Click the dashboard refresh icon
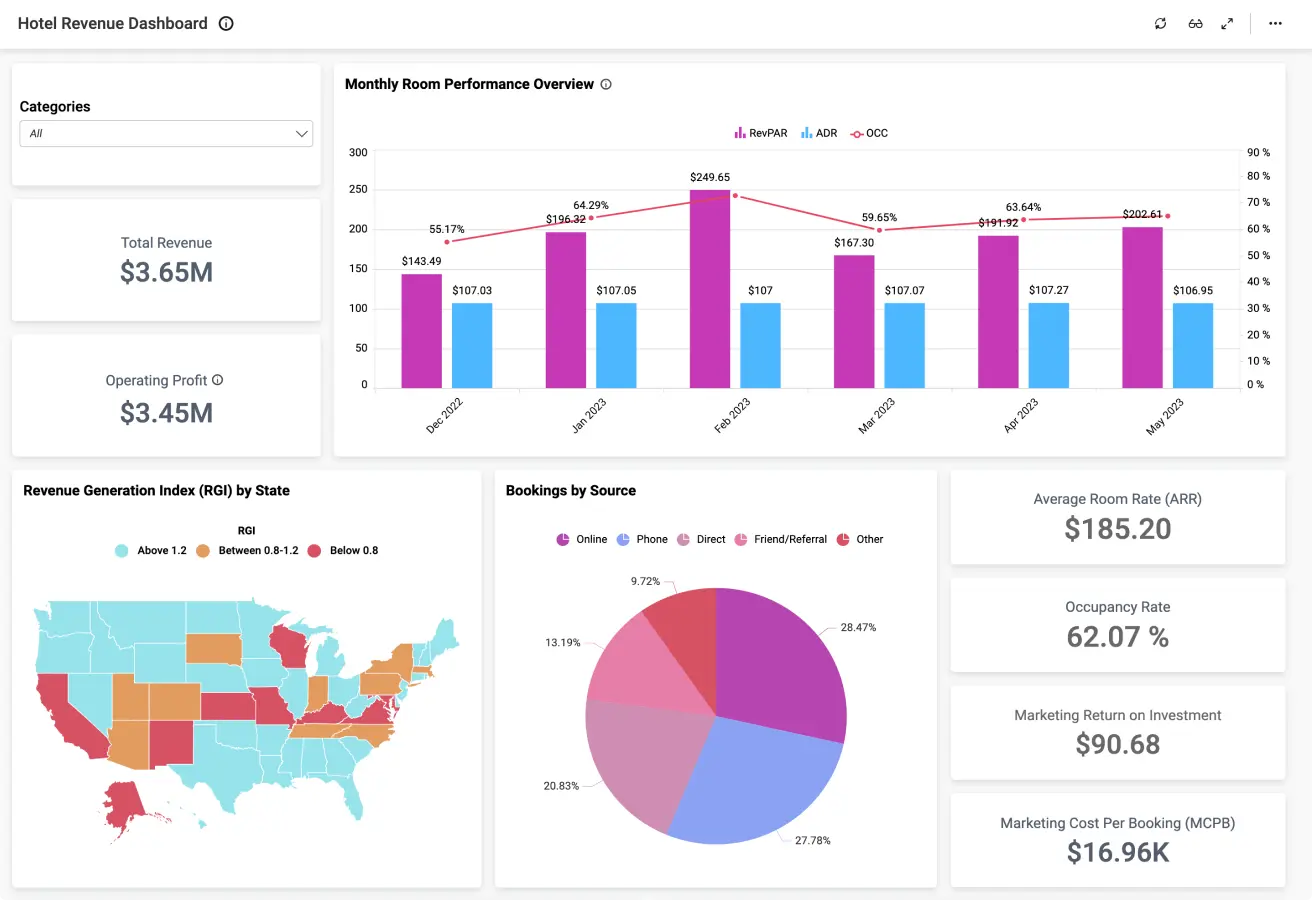 coord(1160,24)
